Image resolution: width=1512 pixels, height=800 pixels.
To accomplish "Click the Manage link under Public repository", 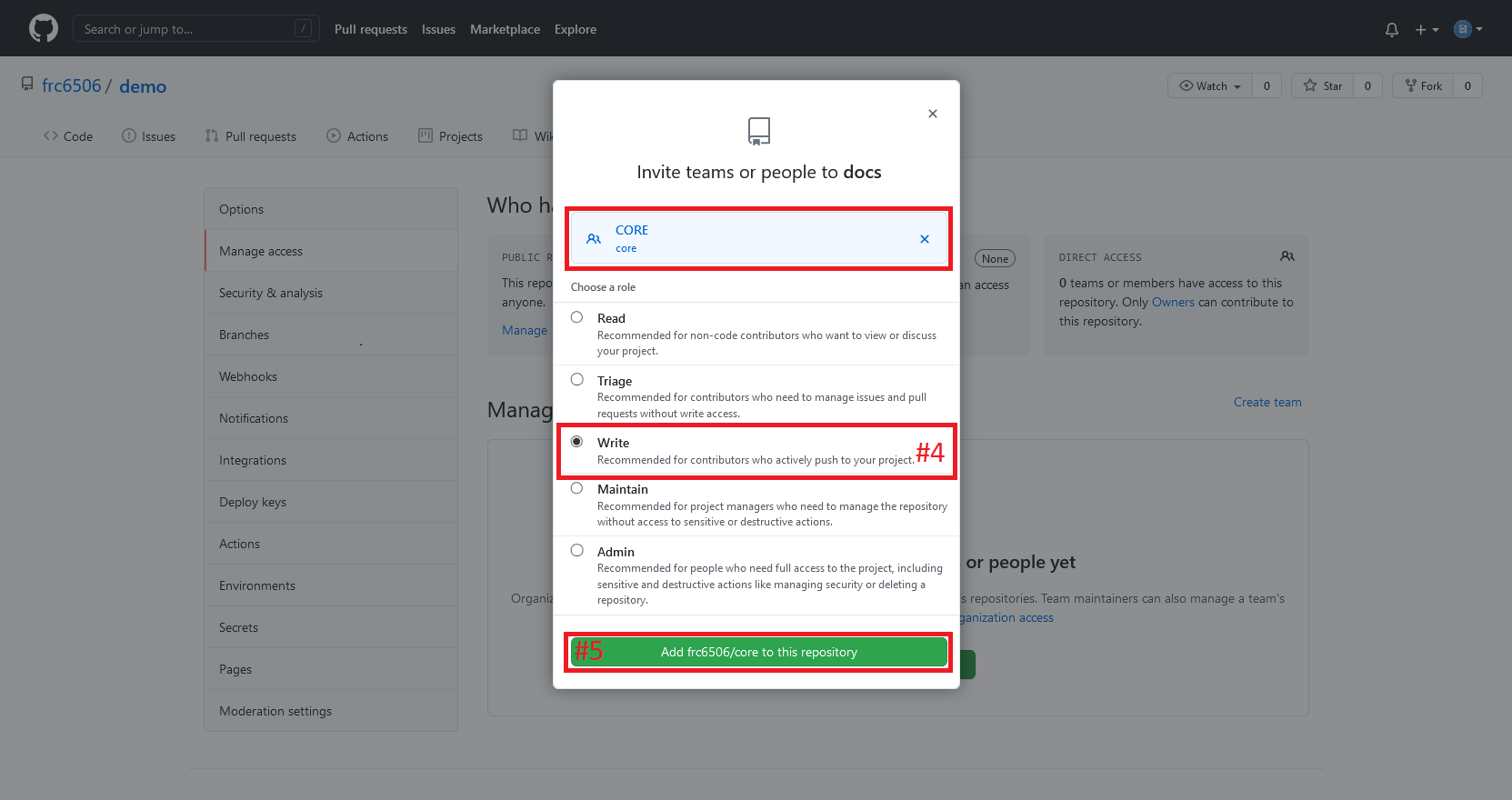I will tap(525, 330).
